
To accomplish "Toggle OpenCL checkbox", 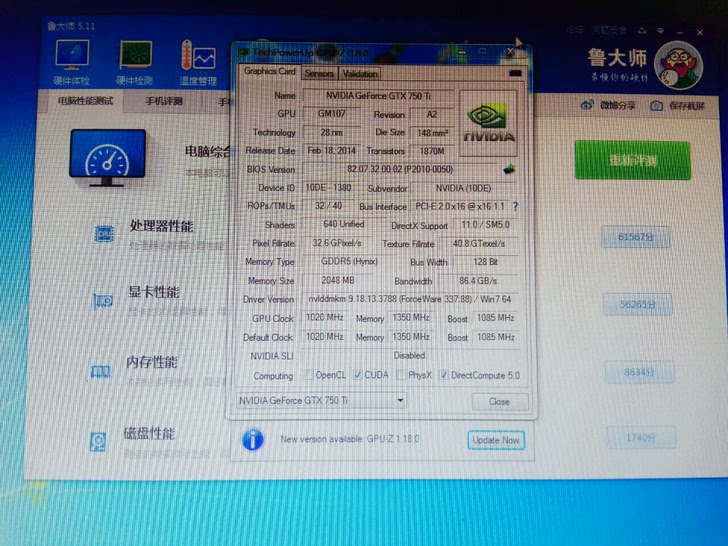I will [x=308, y=375].
